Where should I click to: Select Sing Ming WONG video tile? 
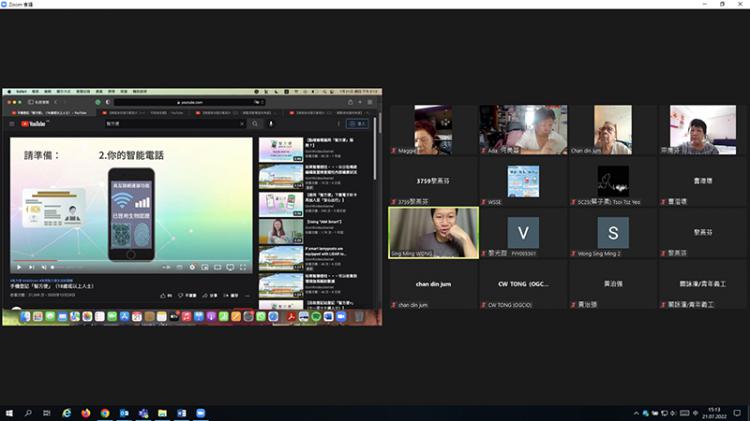click(x=433, y=231)
